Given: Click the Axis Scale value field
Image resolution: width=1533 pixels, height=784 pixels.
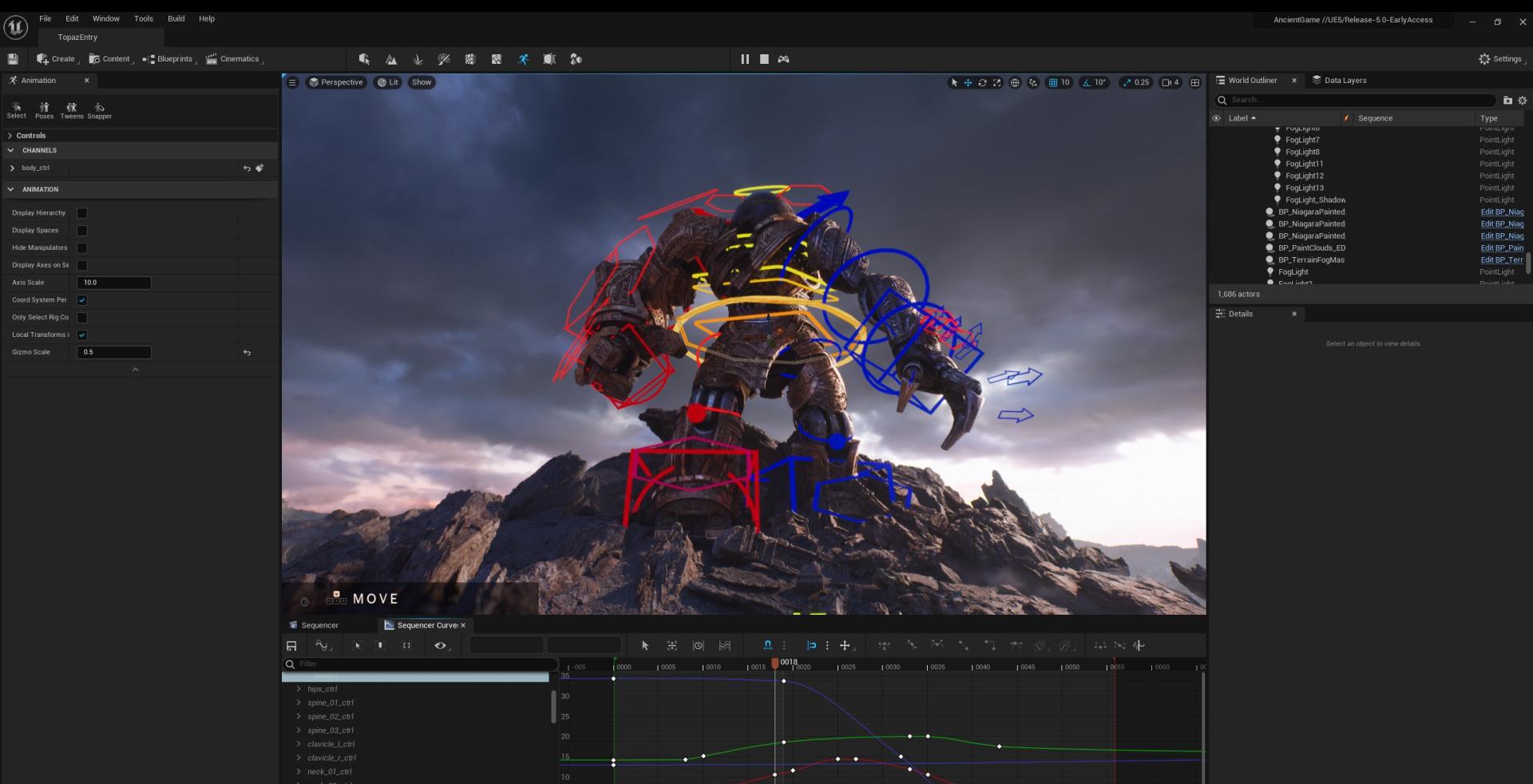Looking at the screenshot, I should [114, 283].
